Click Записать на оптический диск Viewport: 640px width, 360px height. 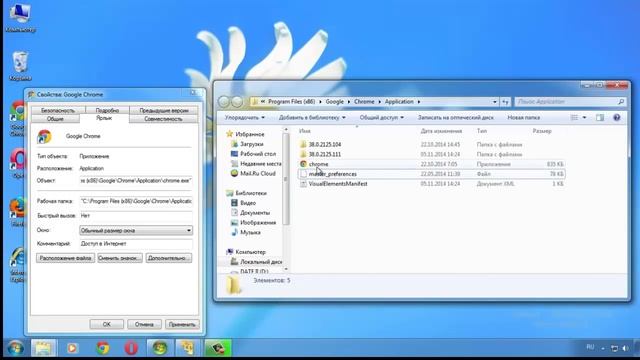click(456, 118)
